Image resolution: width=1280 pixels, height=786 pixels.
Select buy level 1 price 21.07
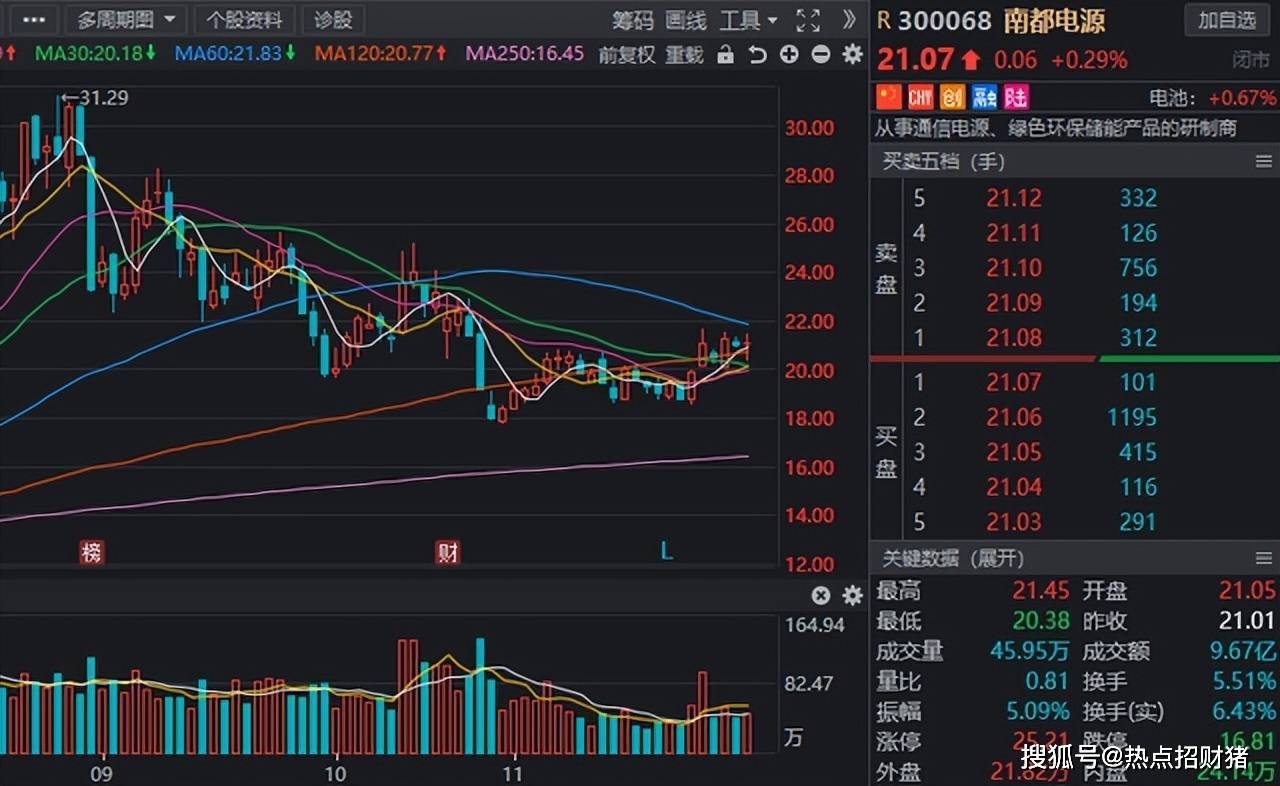tap(1014, 382)
